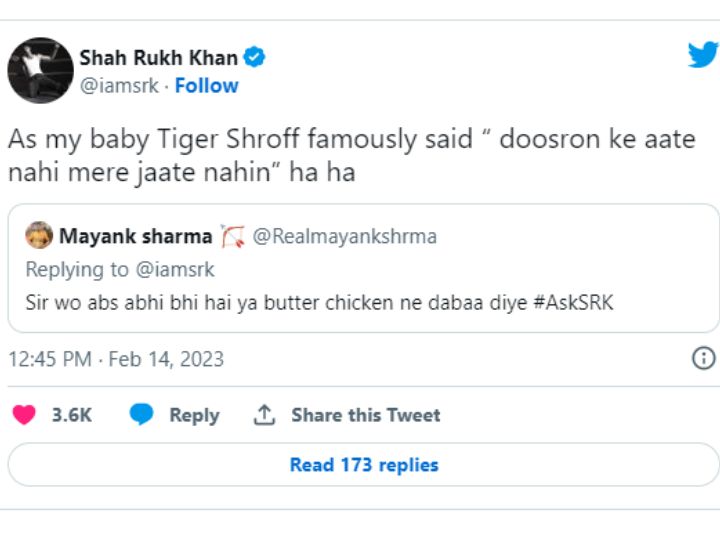The width and height of the screenshot is (720, 540).
Task: Read 173 replies
Action: 364,465
